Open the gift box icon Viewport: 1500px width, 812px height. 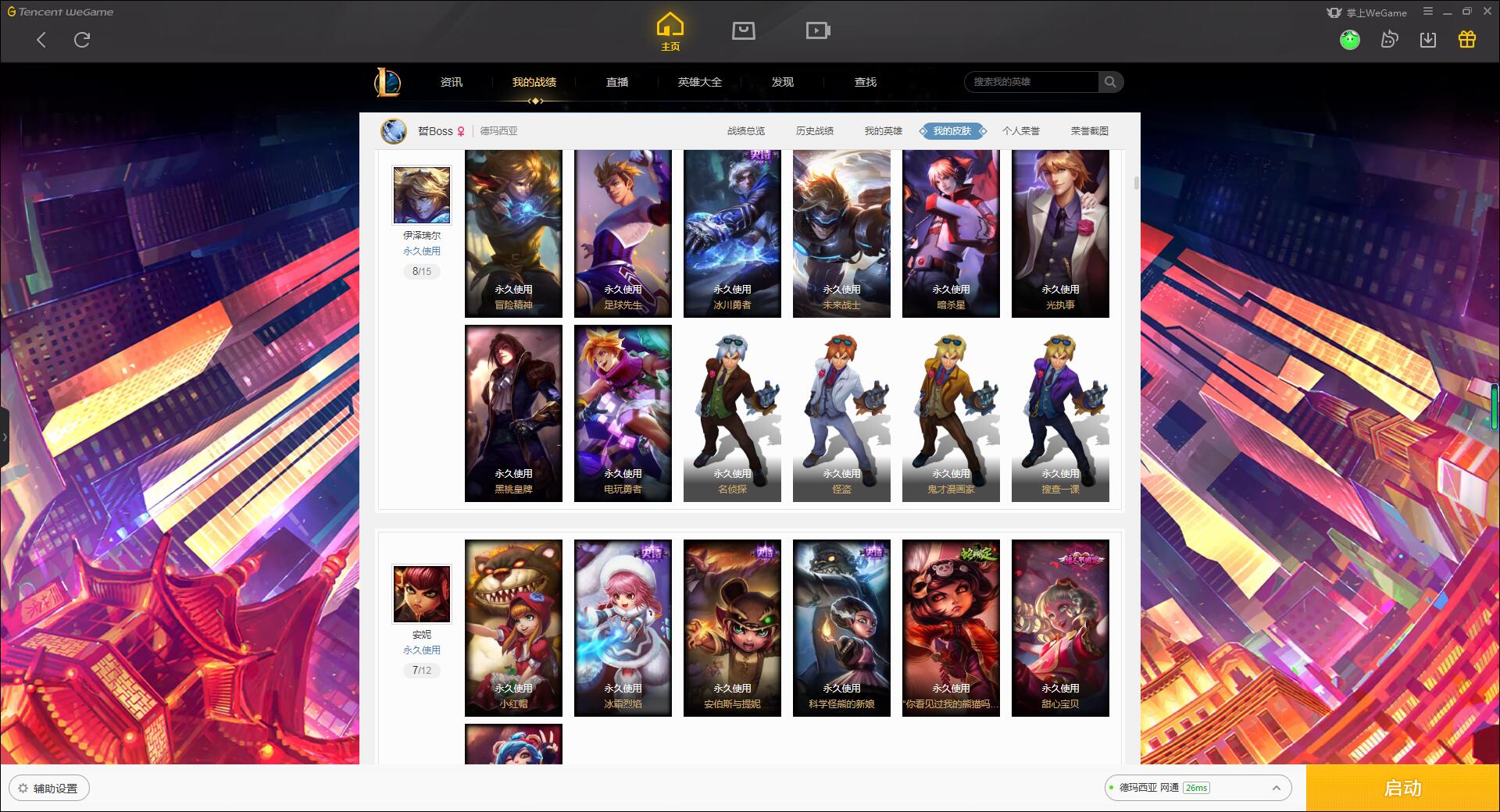point(1467,39)
